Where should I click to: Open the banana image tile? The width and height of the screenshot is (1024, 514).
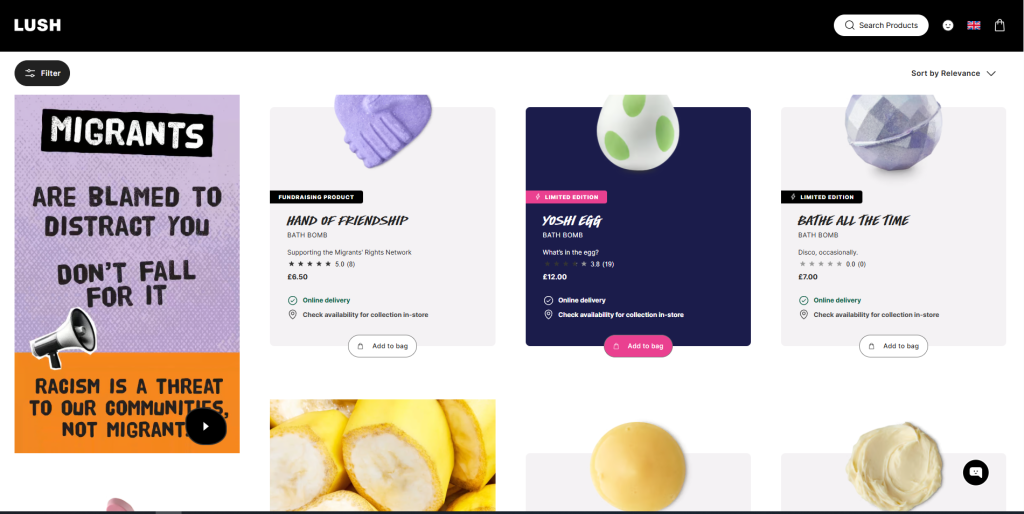point(382,455)
